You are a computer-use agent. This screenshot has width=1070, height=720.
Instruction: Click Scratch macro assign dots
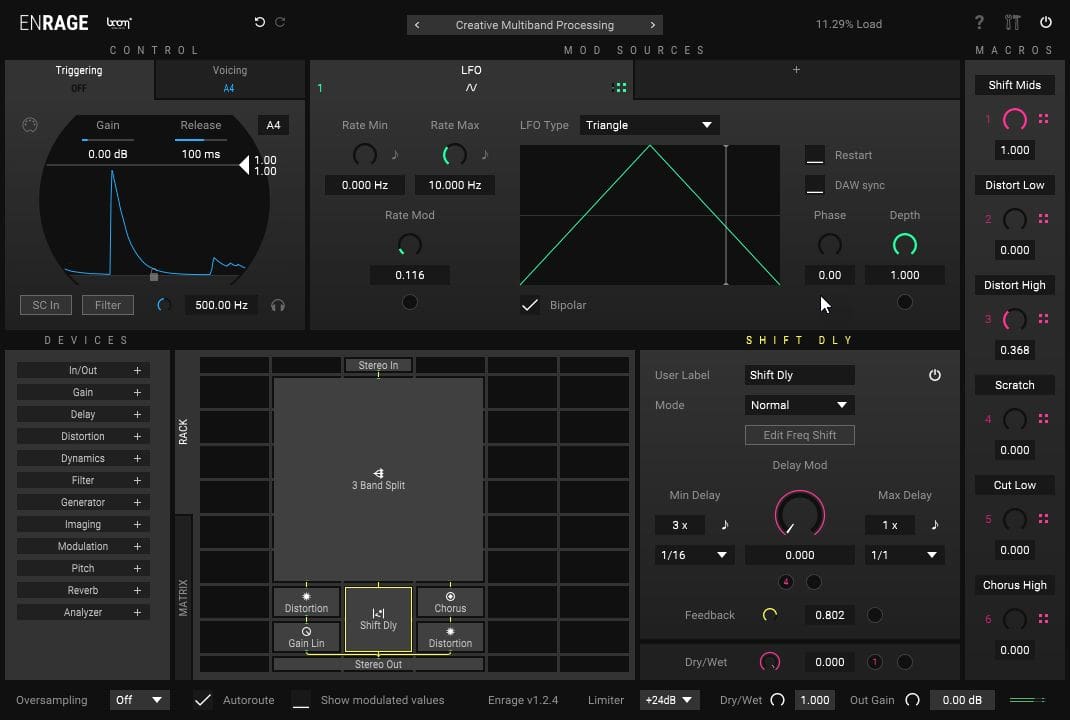tap(1043, 418)
